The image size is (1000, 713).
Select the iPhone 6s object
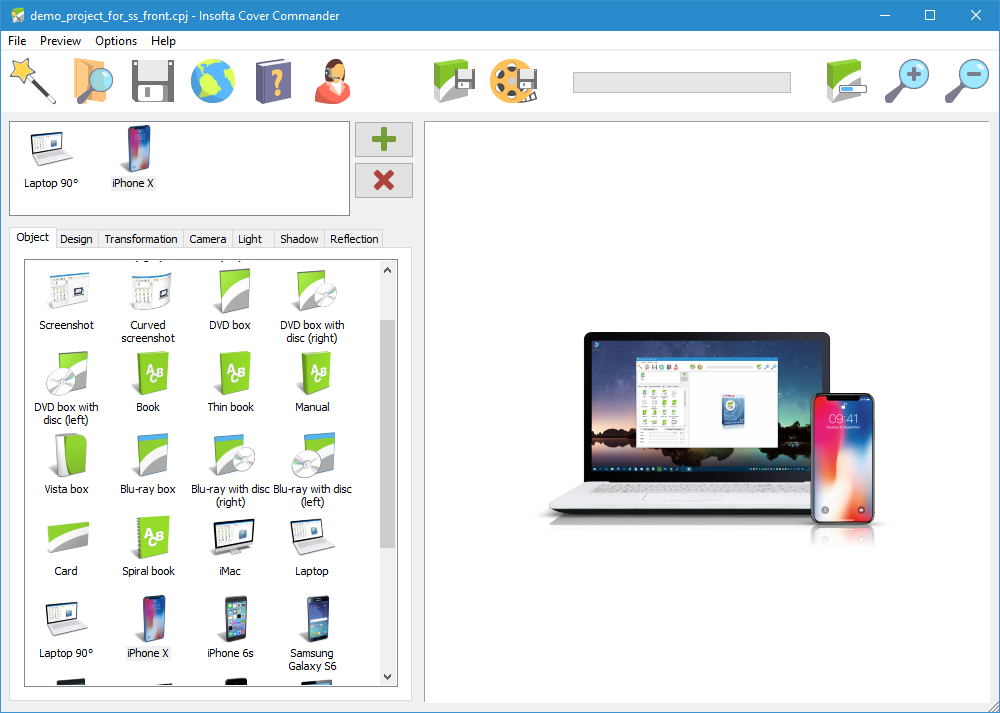230,628
